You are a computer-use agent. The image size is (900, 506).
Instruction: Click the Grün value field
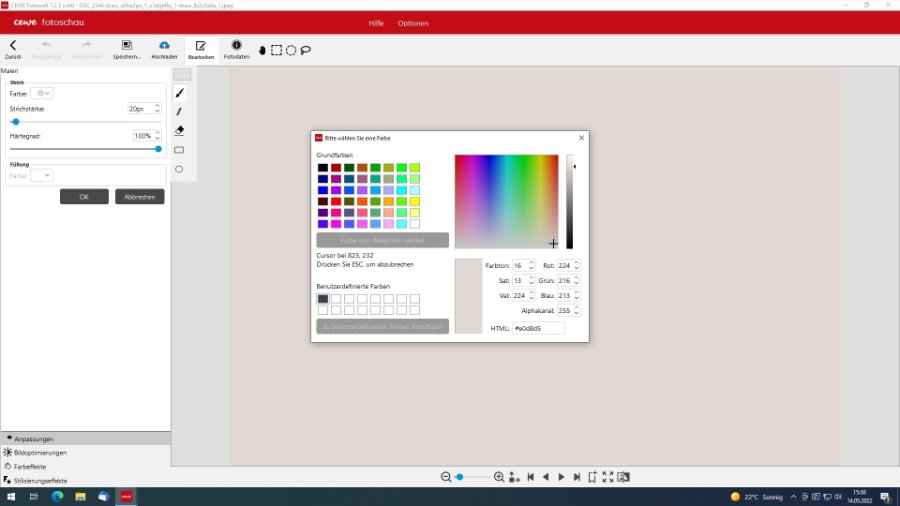pyautogui.click(x=569, y=281)
